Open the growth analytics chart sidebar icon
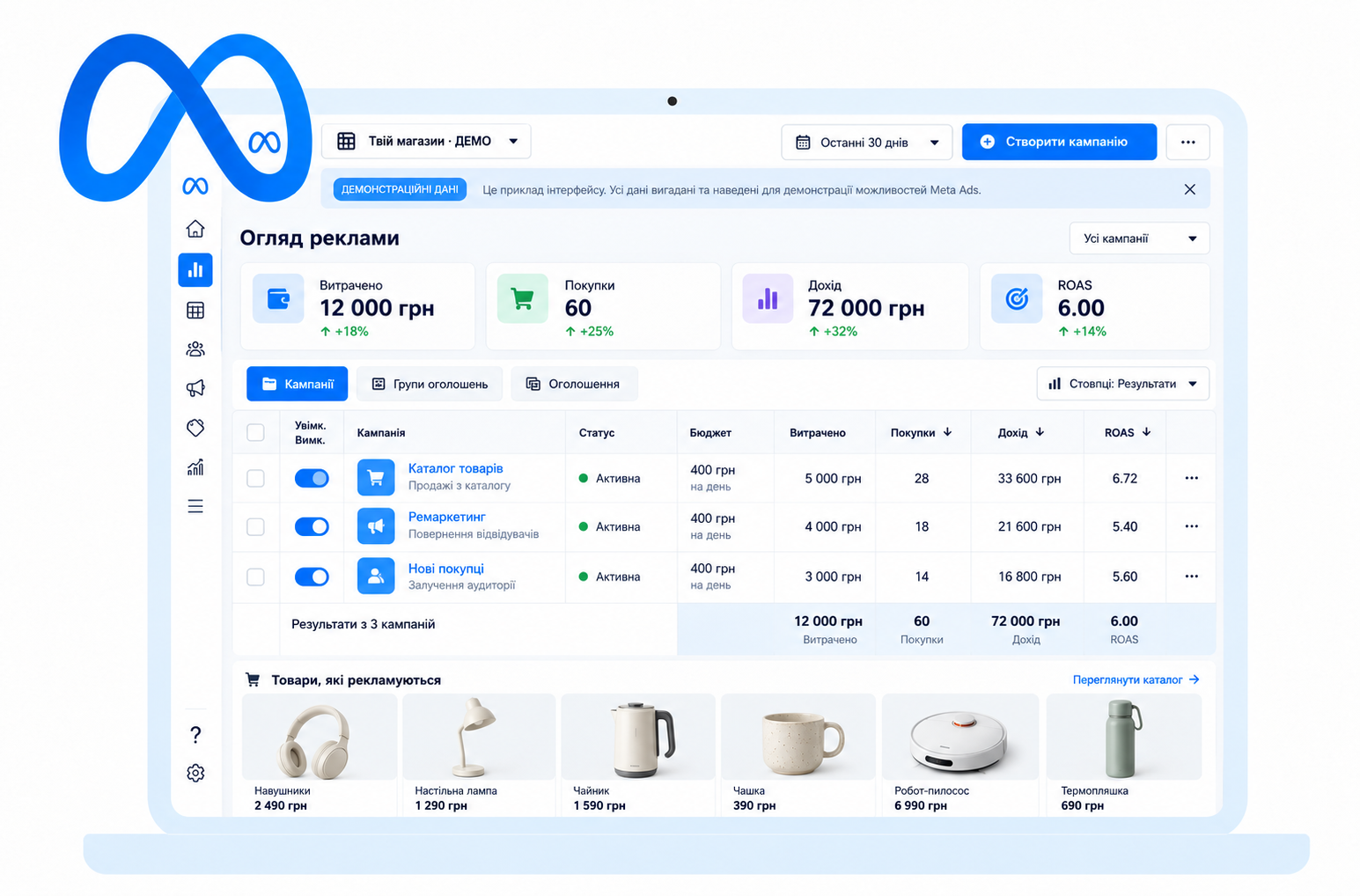Viewport: 1360px width, 896px height. pyautogui.click(x=195, y=467)
